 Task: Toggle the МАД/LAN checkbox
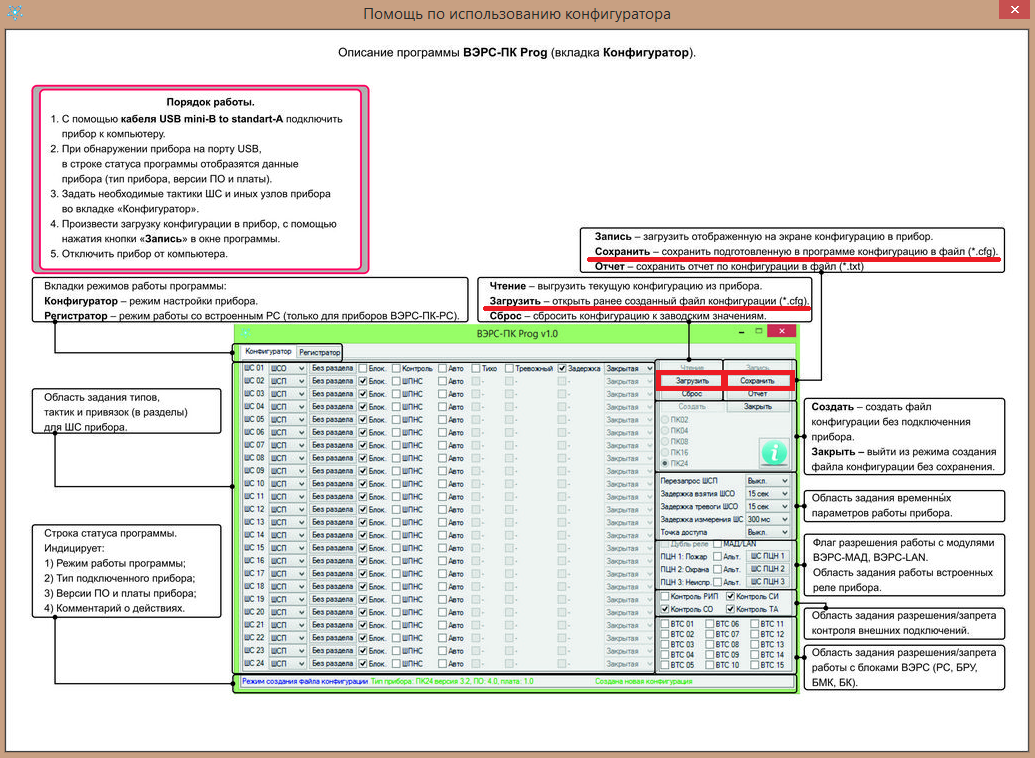click(x=718, y=544)
